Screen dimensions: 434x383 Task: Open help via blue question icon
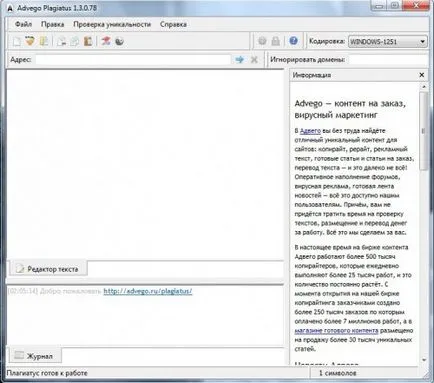pyautogui.click(x=293, y=41)
